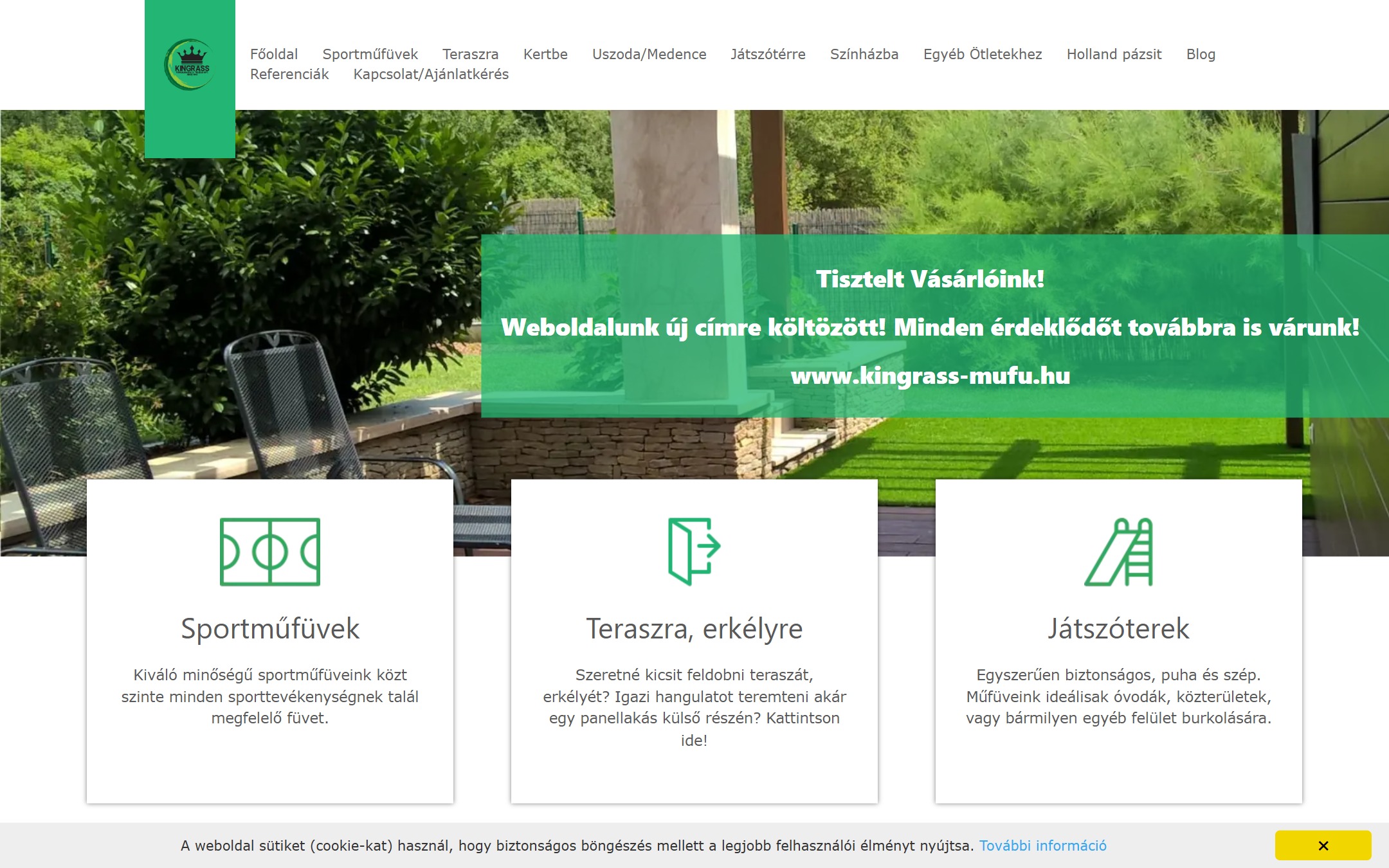Viewport: 1389px width, 868px height.
Task: Open the Sportműfüvek card heading
Action: click(270, 628)
